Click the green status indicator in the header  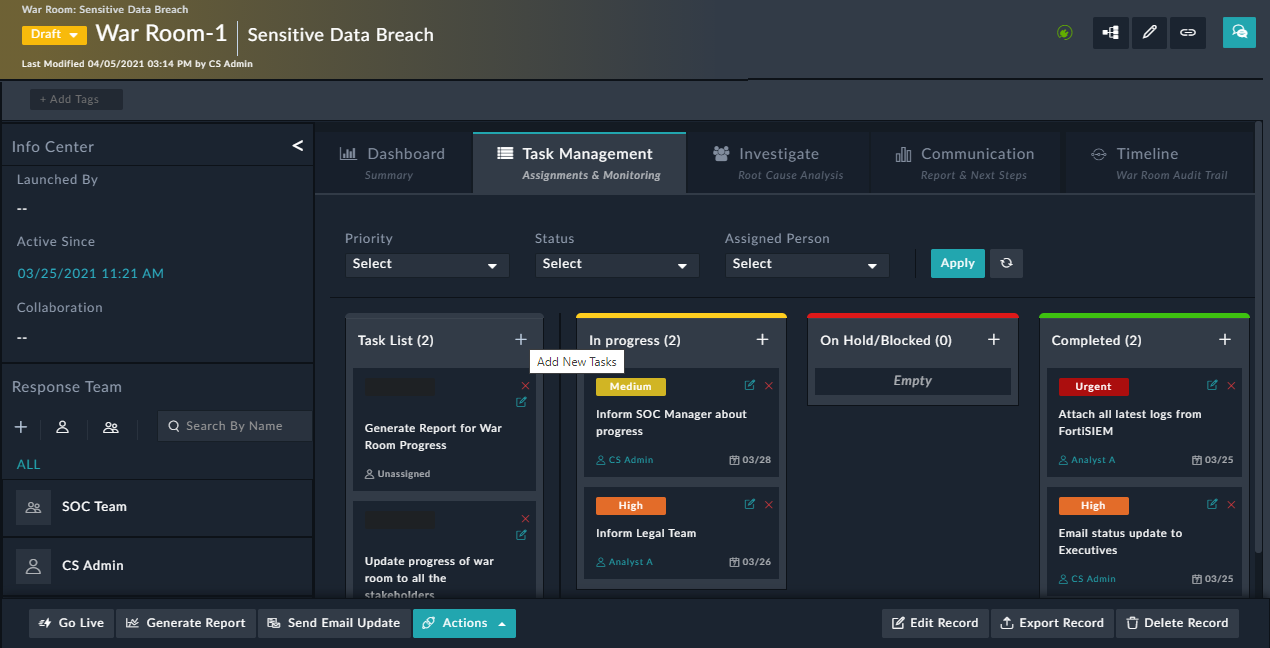1064,32
